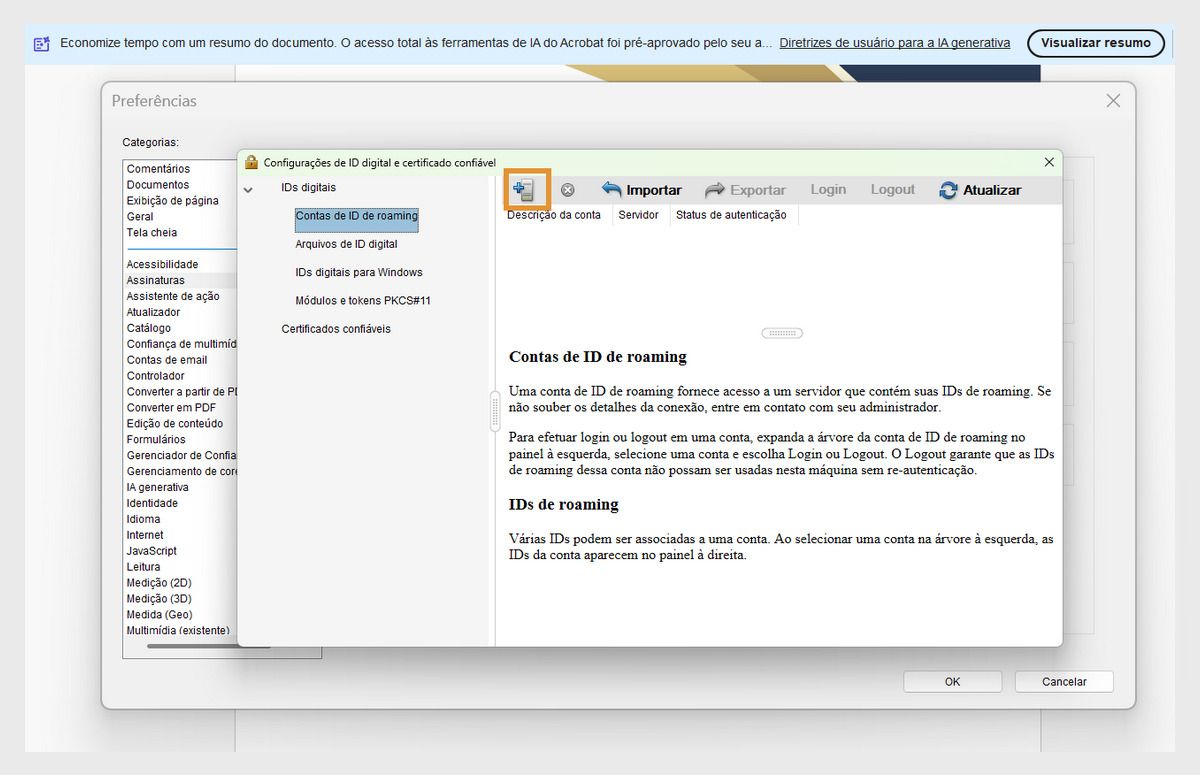
Task: Select Medida (Geo) category
Action: coord(160,615)
